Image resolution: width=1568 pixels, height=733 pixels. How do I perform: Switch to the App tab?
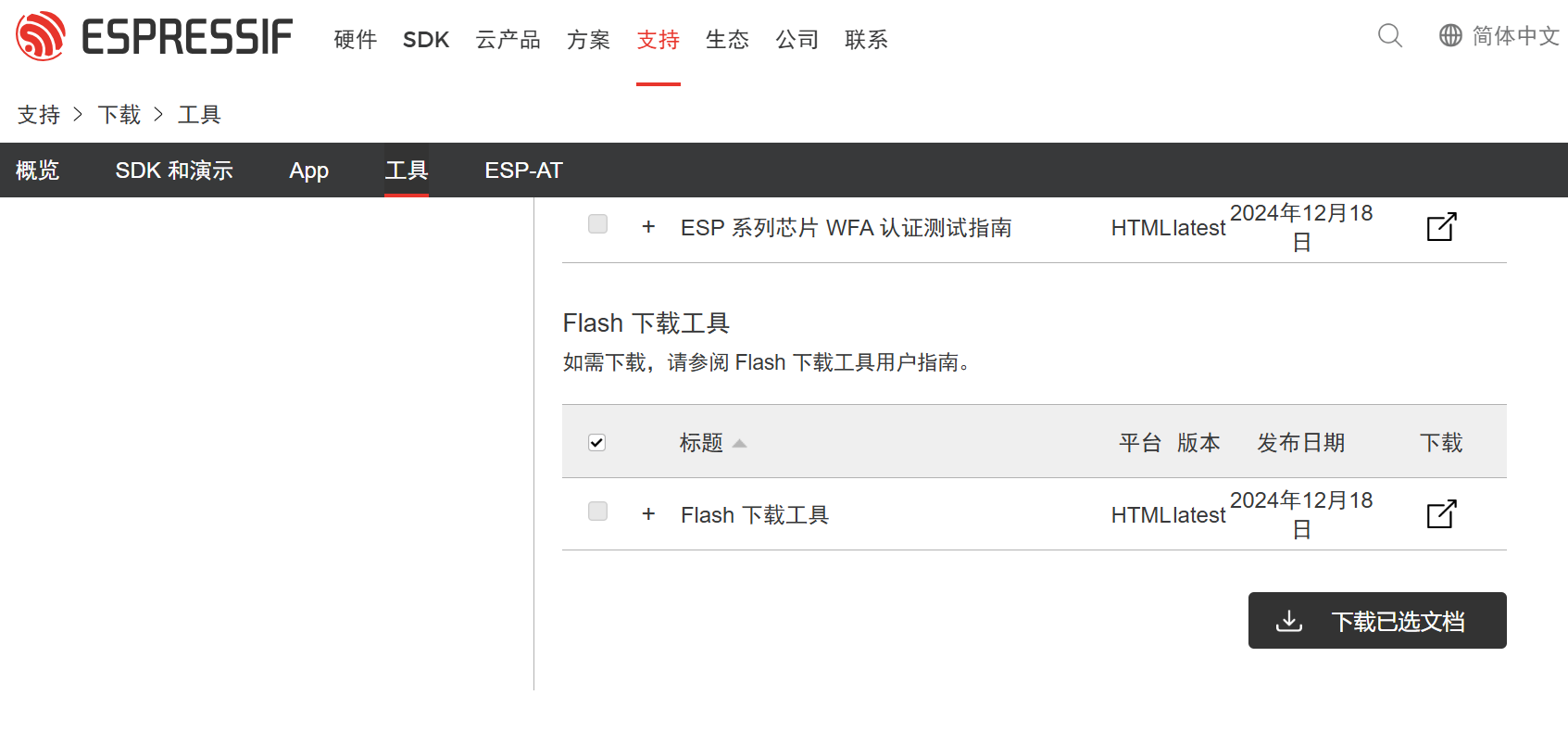tap(308, 171)
